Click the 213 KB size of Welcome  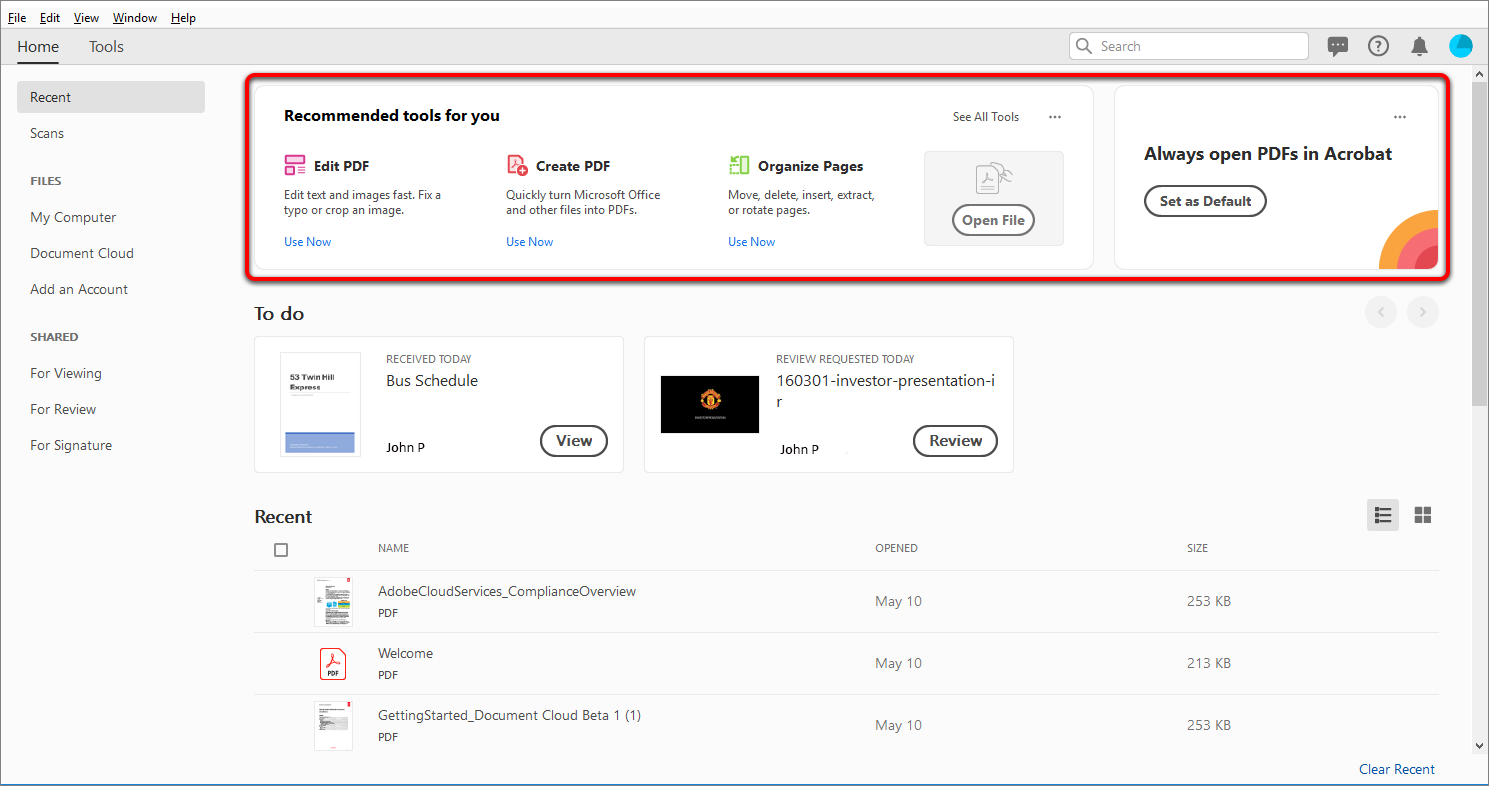pyautogui.click(x=1209, y=663)
